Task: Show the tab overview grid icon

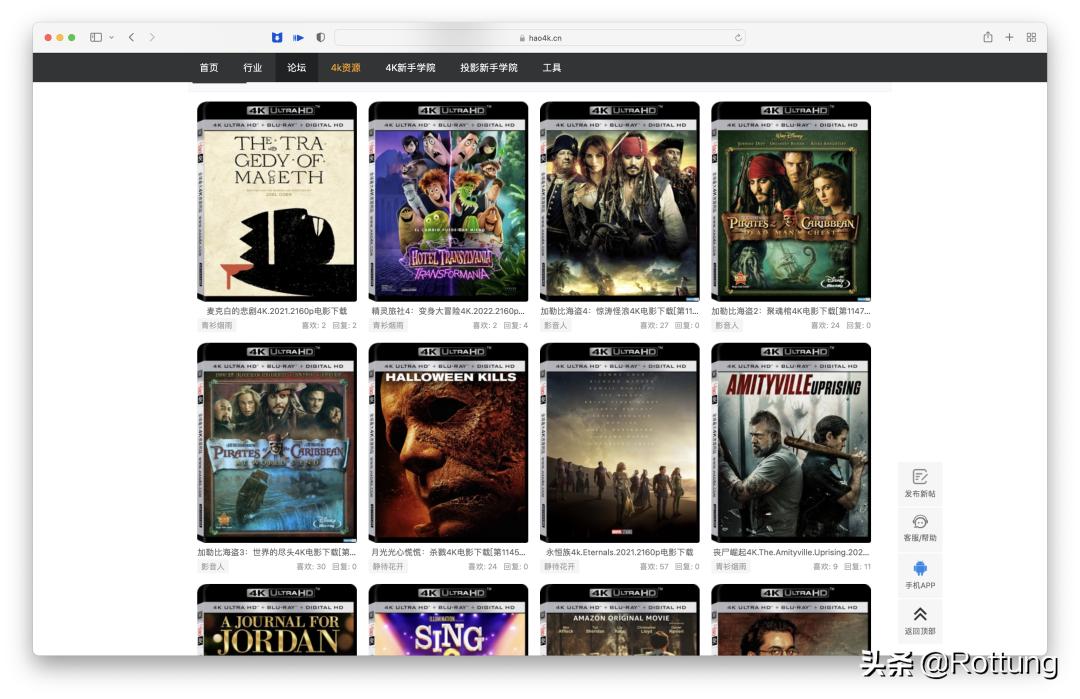Action: 1031,37
